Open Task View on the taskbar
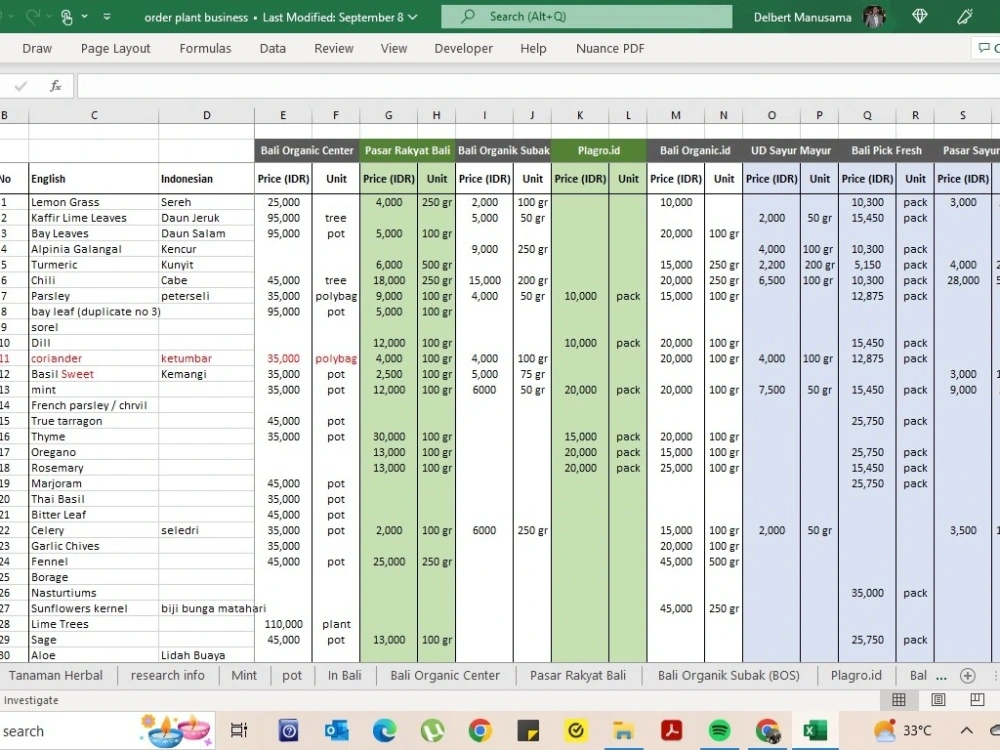 click(239, 731)
